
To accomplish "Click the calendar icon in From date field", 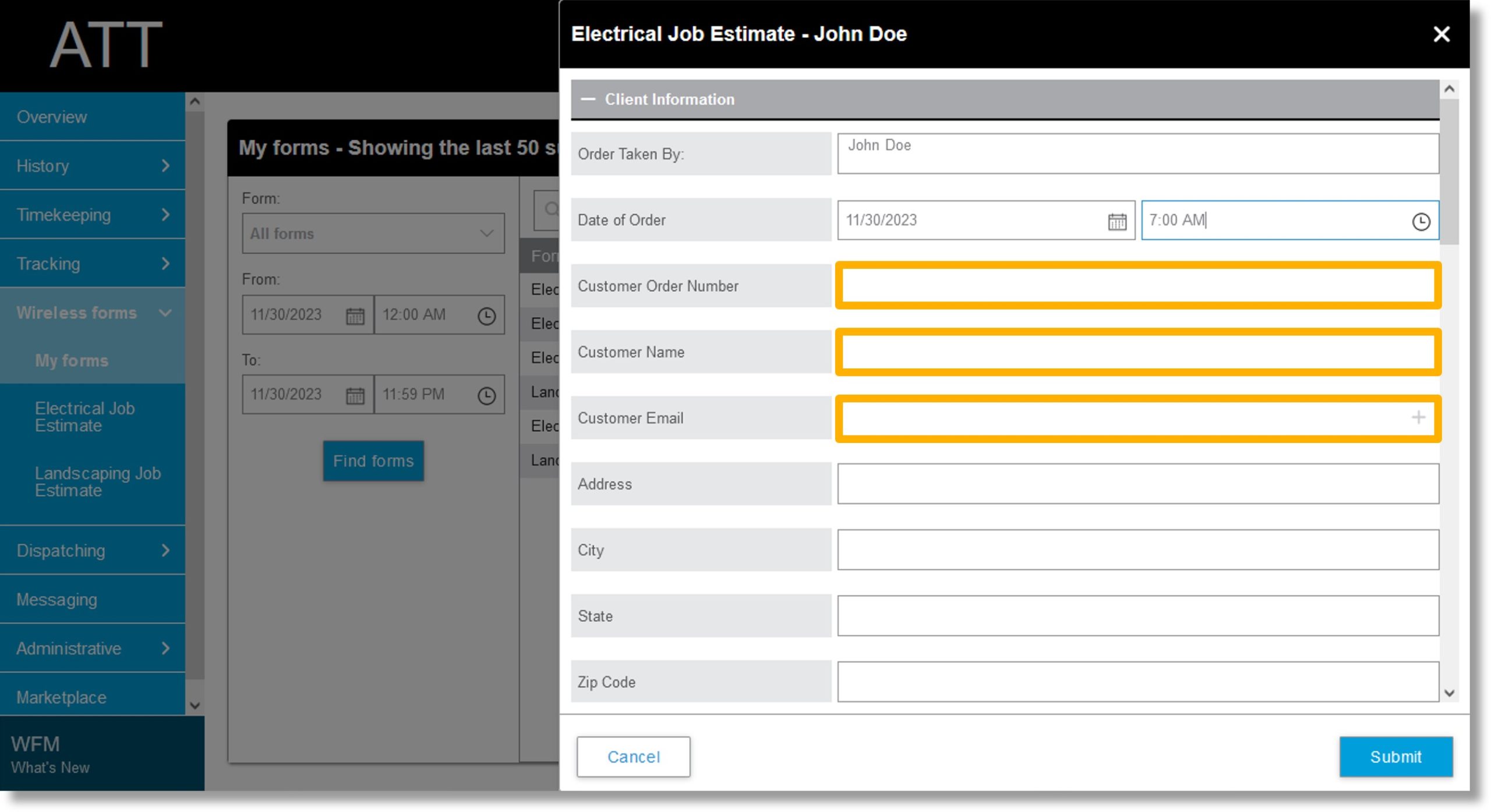I will pyautogui.click(x=354, y=313).
